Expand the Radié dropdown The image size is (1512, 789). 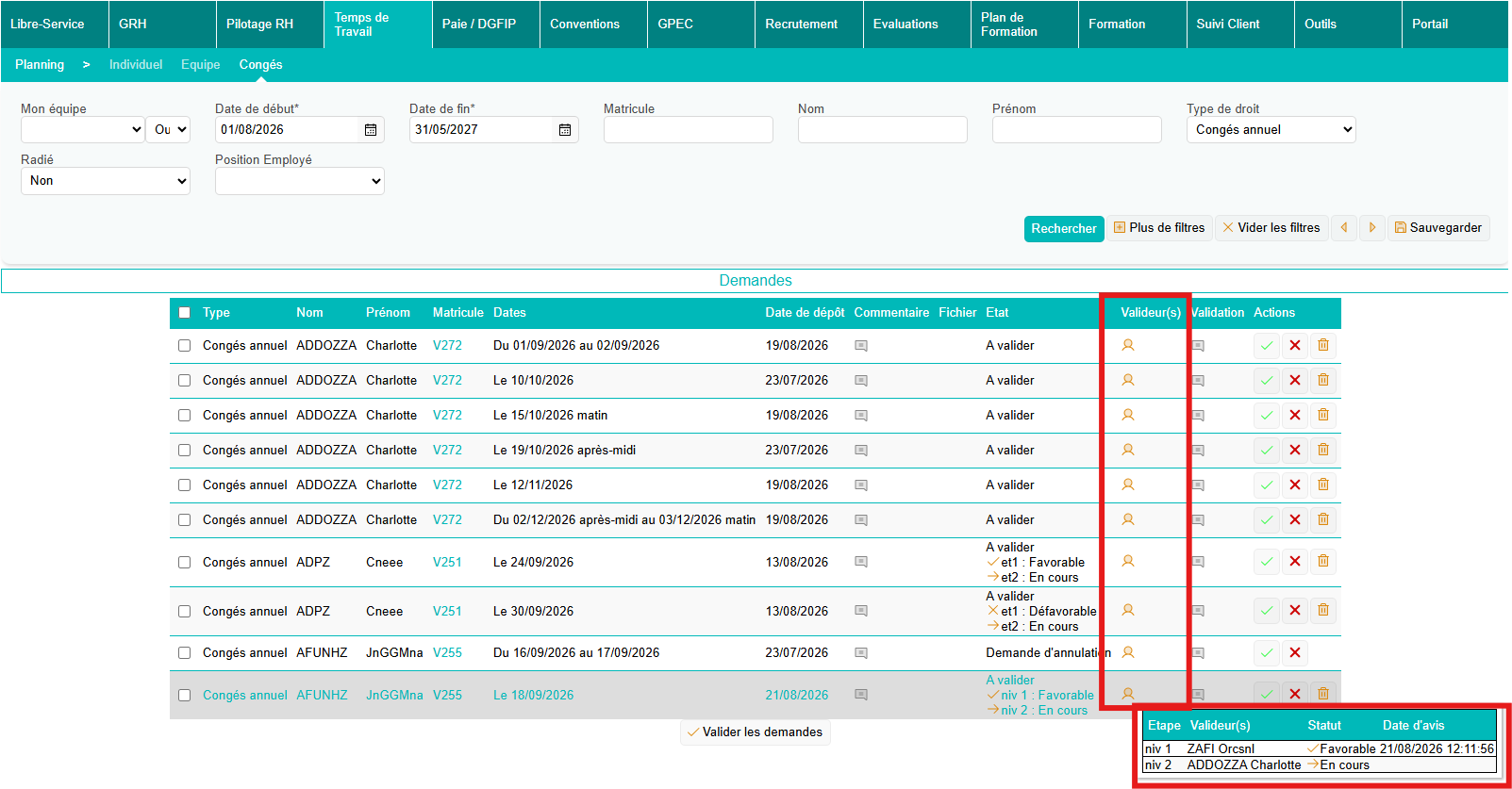(106, 181)
